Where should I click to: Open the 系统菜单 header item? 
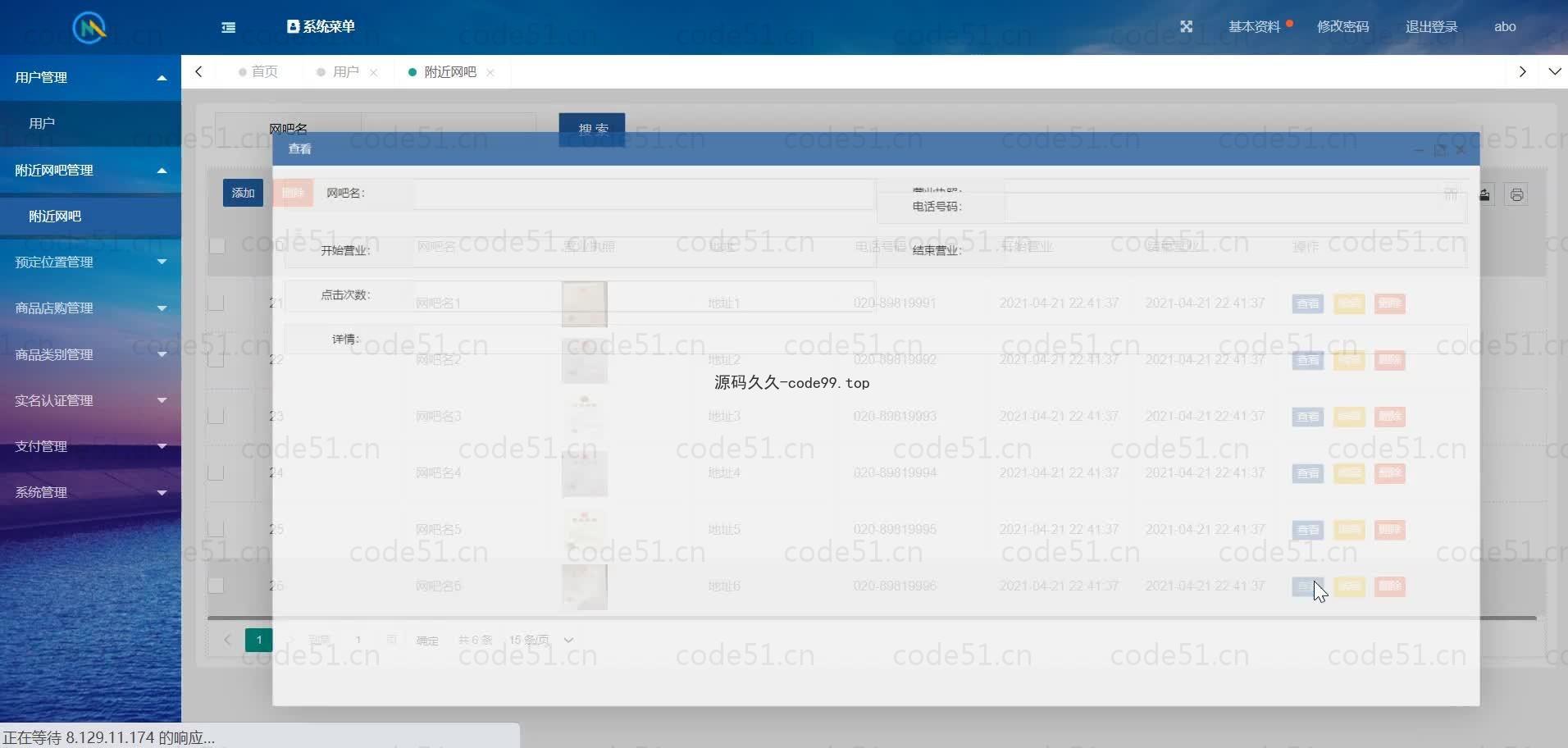coord(321,26)
